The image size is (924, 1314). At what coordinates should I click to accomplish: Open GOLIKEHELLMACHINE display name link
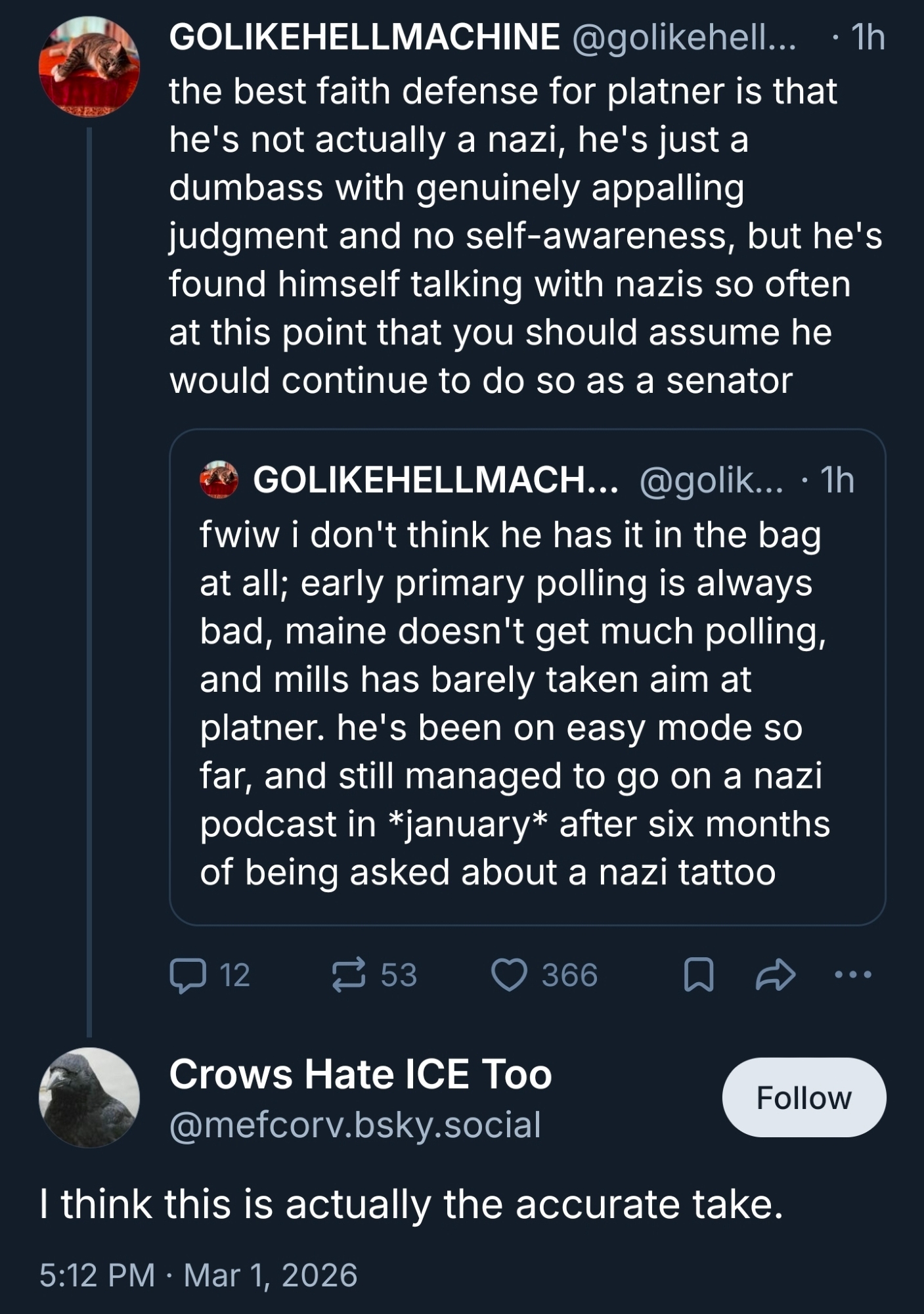click(364, 37)
